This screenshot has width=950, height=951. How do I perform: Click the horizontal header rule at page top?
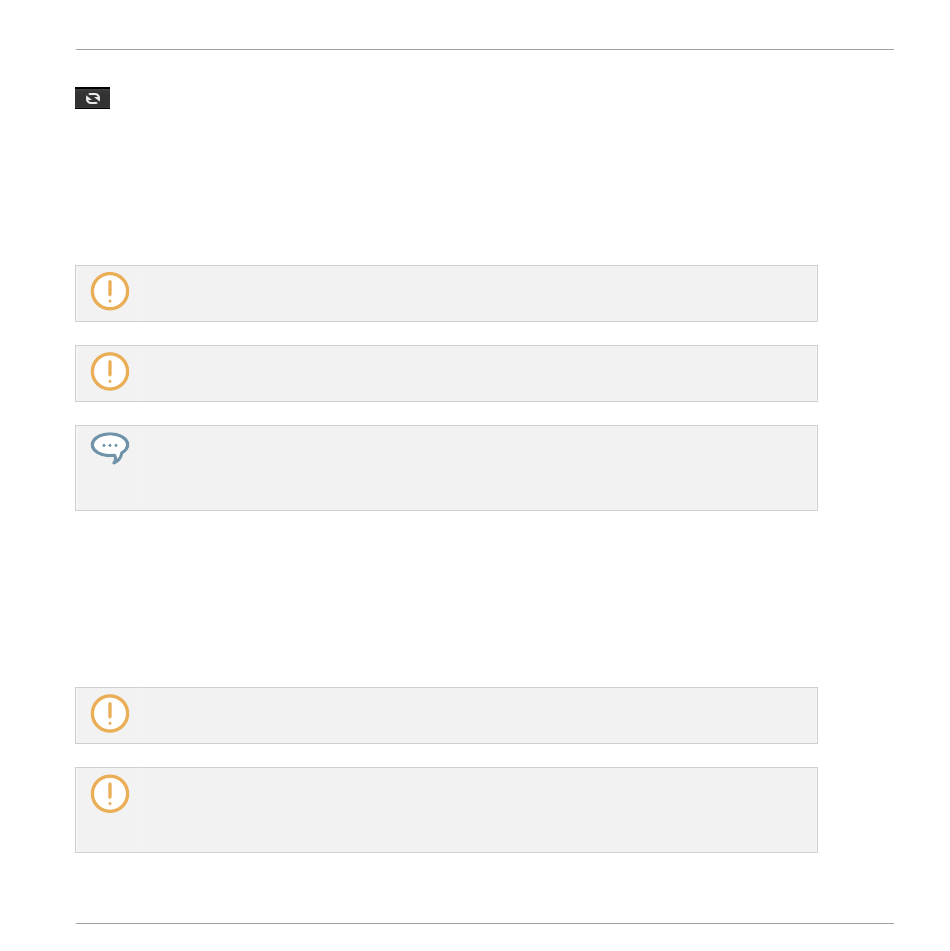[485, 50]
